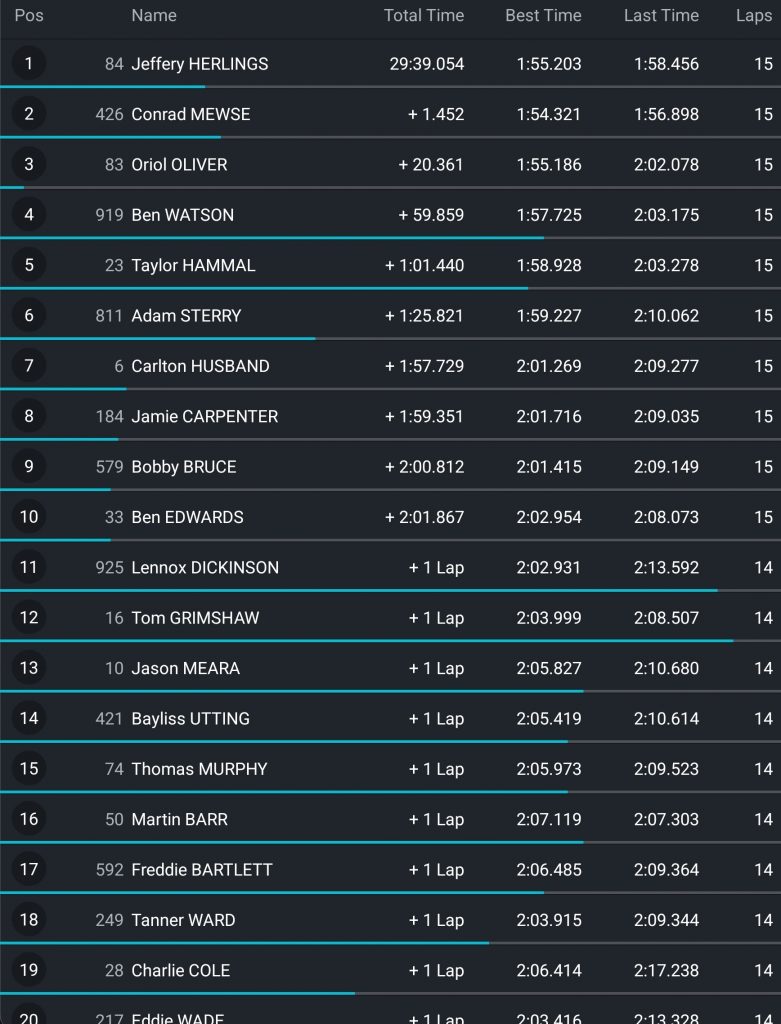Sort by the Best Time column header

click(543, 16)
